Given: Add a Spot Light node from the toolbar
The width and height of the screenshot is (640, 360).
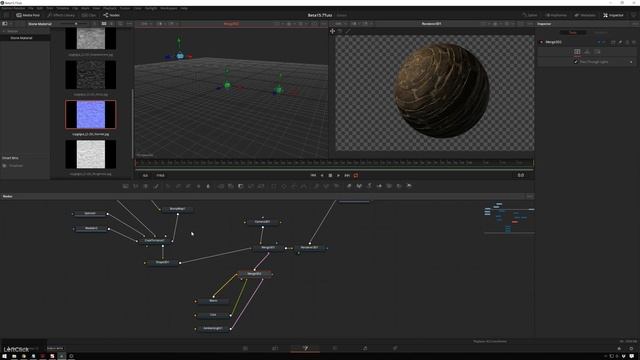Looking at the screenshot, I should pos(399,186).
